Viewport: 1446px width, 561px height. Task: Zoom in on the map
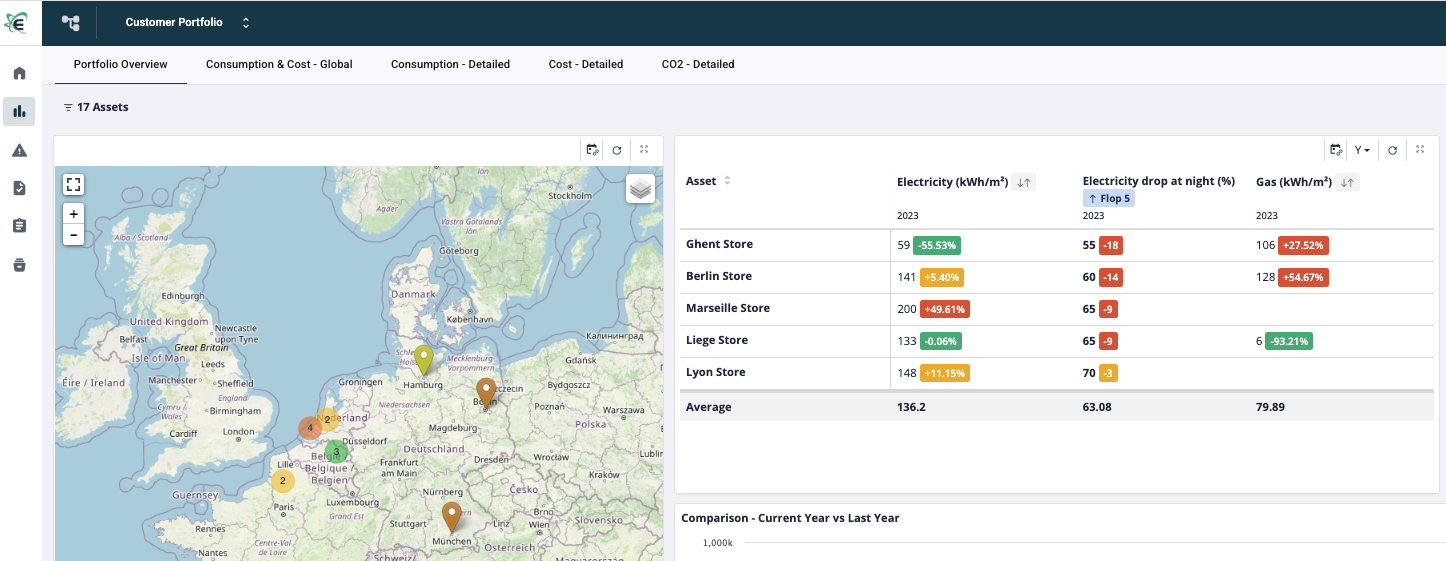[x=74, y=214]
